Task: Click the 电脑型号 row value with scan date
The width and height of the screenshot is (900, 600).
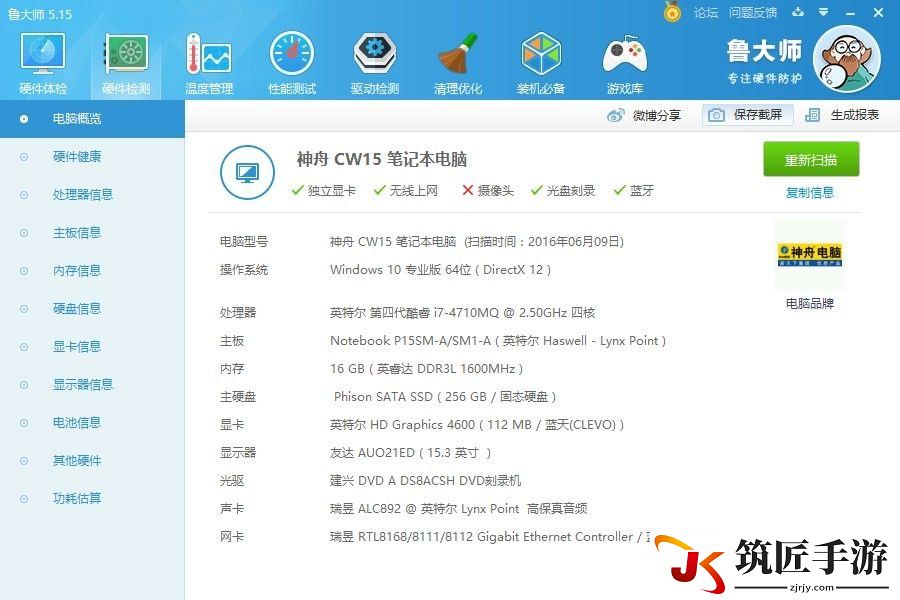Action: tap(476, 242)
